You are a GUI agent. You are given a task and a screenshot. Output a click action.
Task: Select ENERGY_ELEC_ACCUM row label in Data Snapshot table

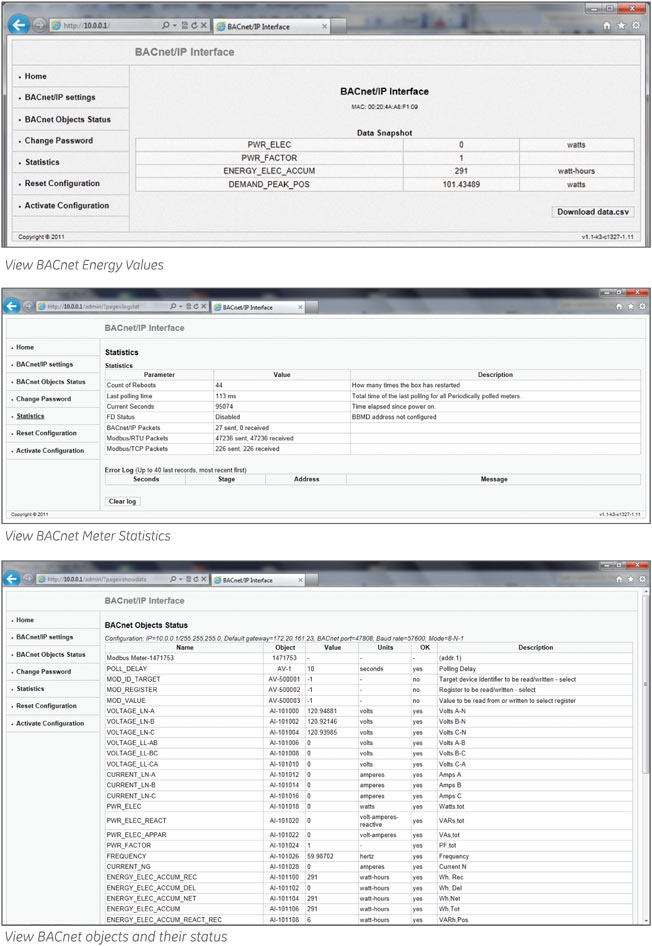(269, 171)
